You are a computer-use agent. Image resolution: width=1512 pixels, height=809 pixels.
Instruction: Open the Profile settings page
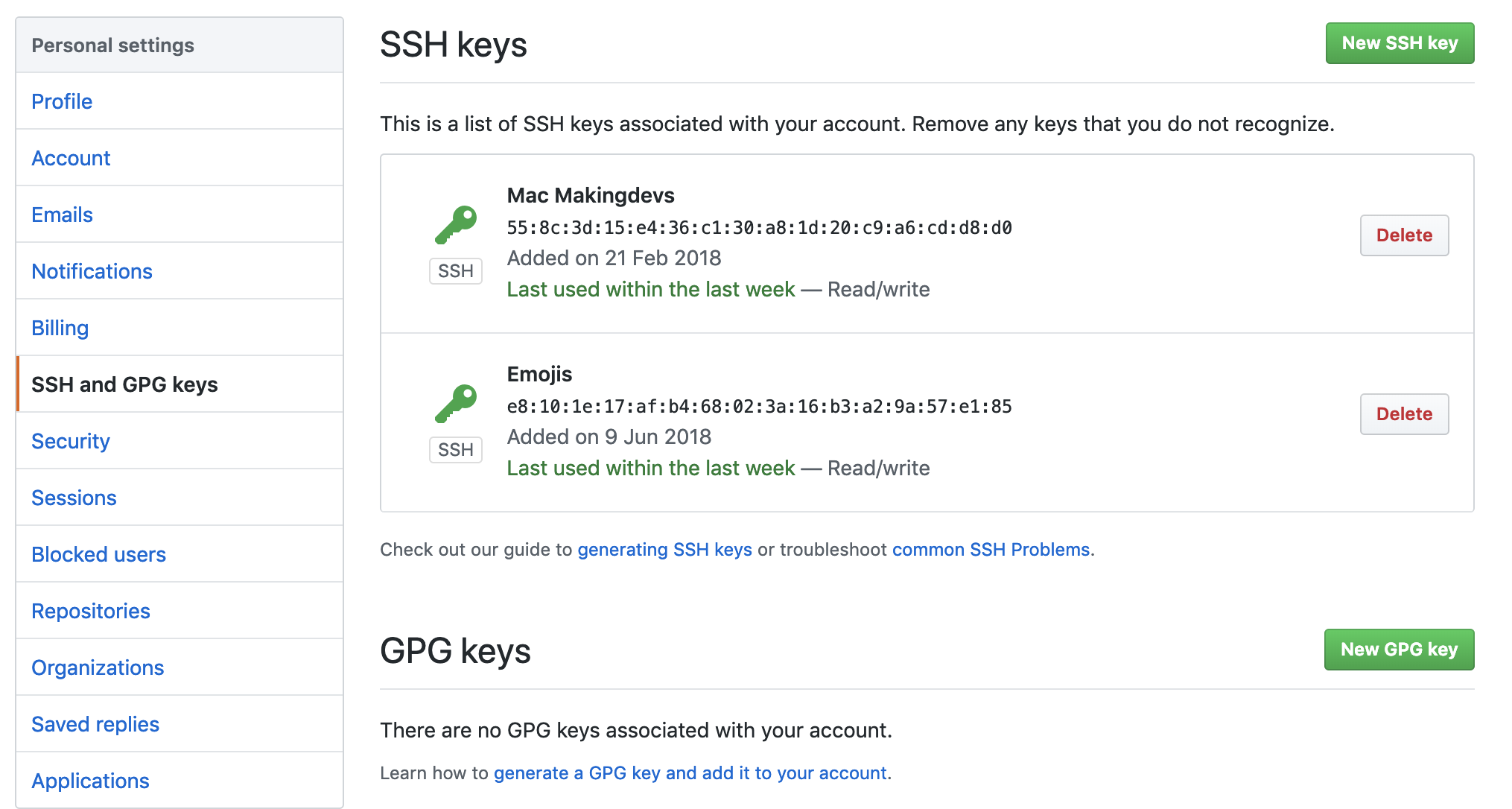[62, 101]
